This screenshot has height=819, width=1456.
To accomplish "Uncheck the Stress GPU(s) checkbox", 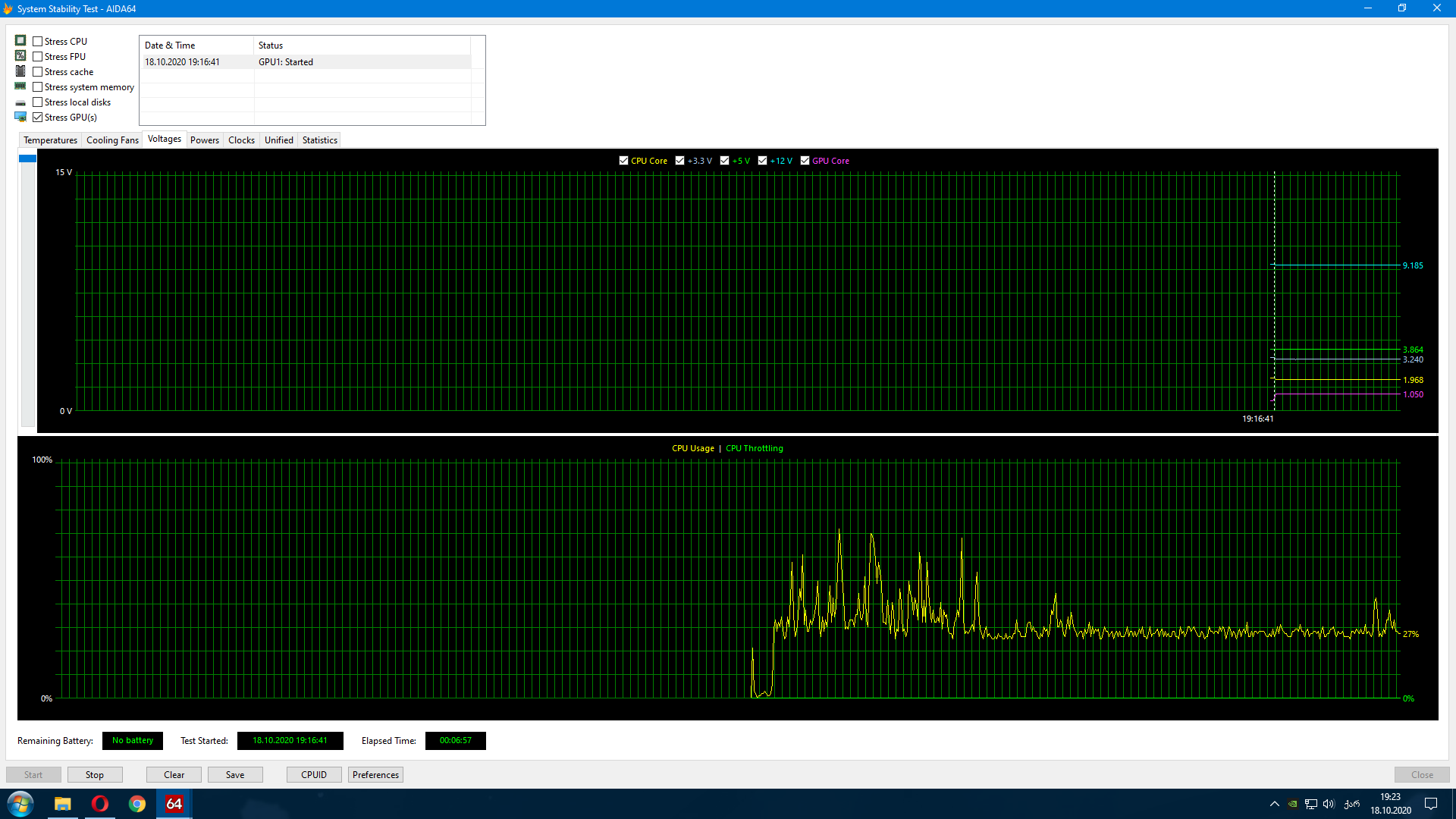I will 38,118.
